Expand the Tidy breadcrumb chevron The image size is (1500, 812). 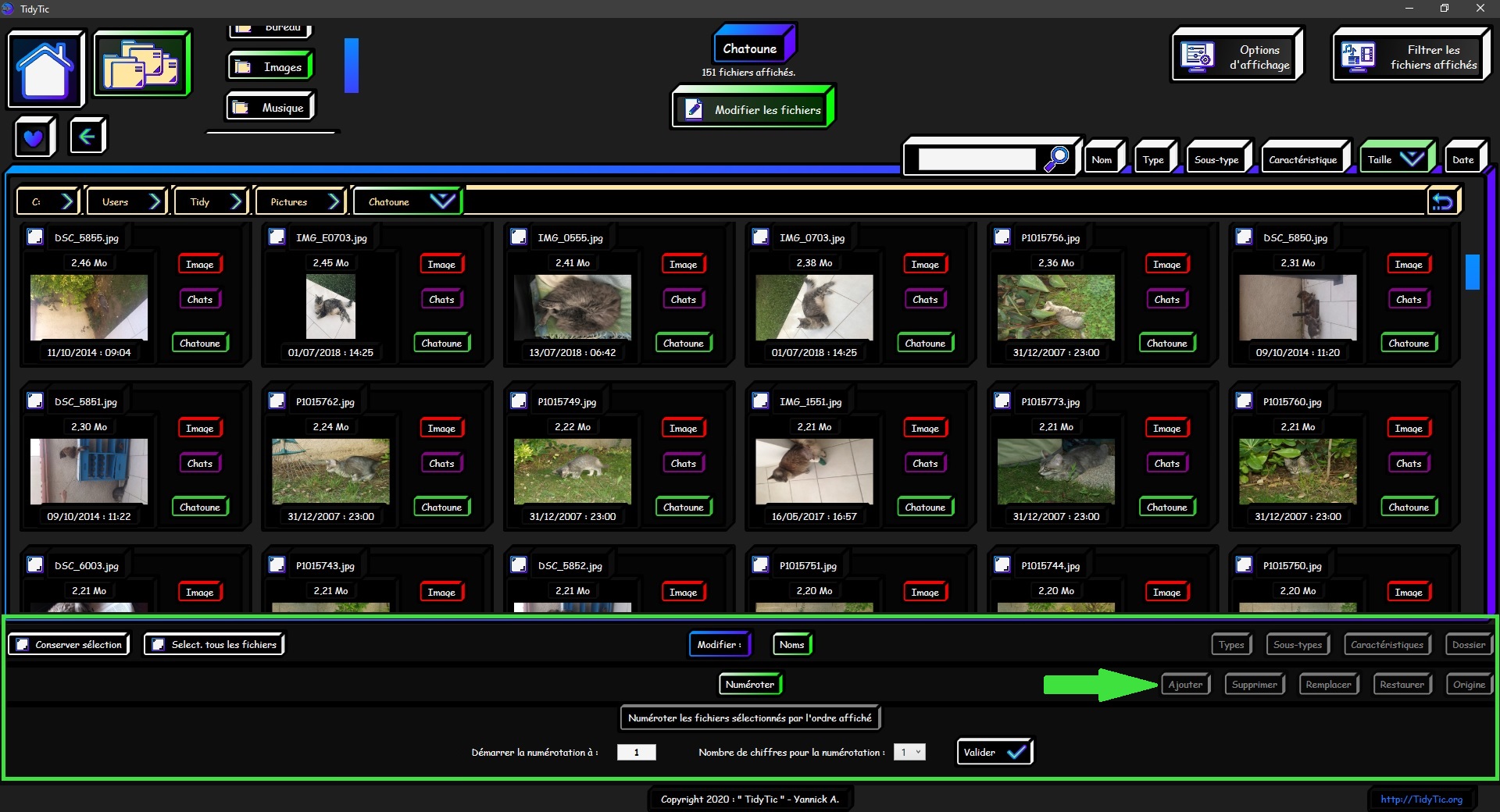pos(236,201)
